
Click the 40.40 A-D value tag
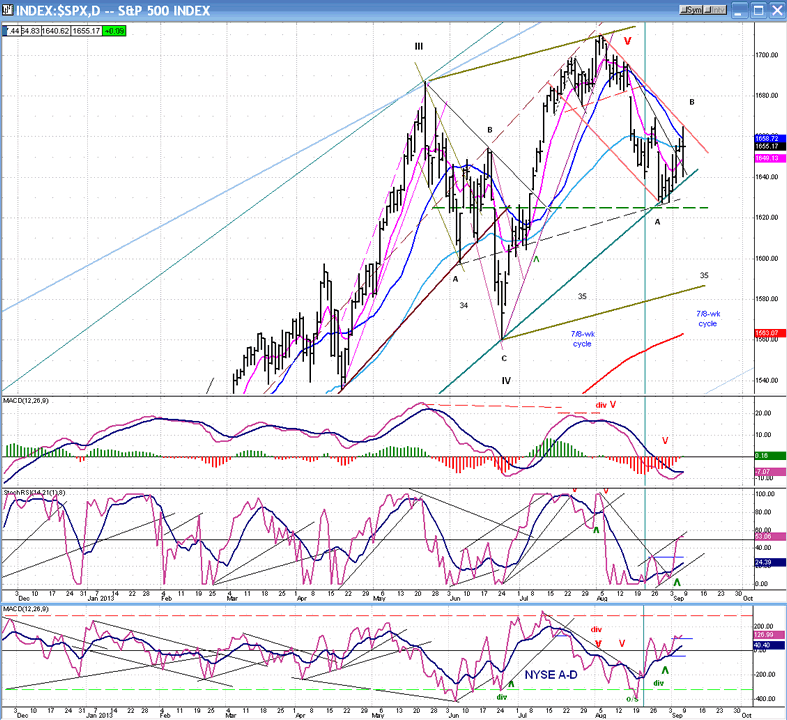click(x=769, y=645)
